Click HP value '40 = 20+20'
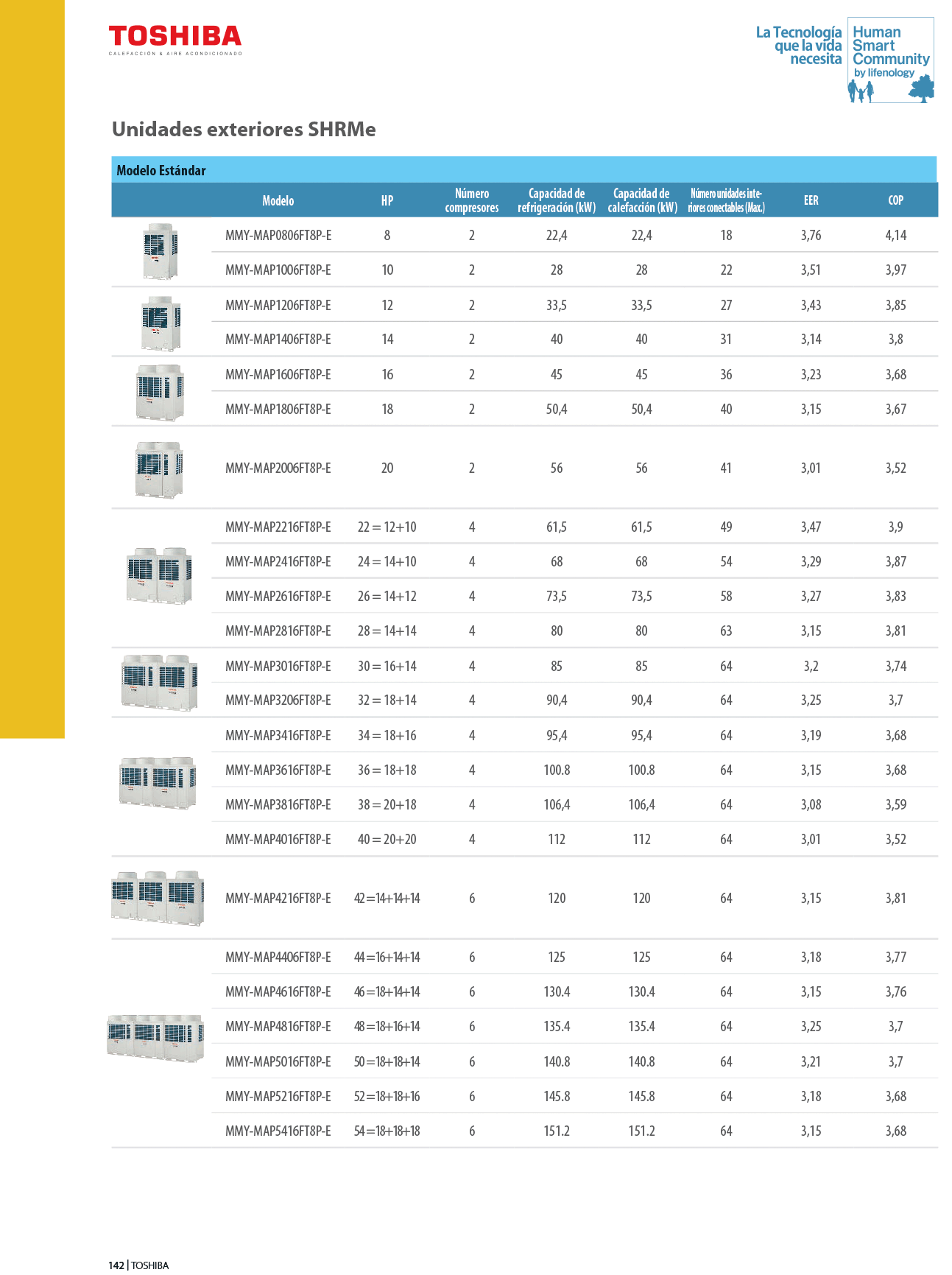 387,840
